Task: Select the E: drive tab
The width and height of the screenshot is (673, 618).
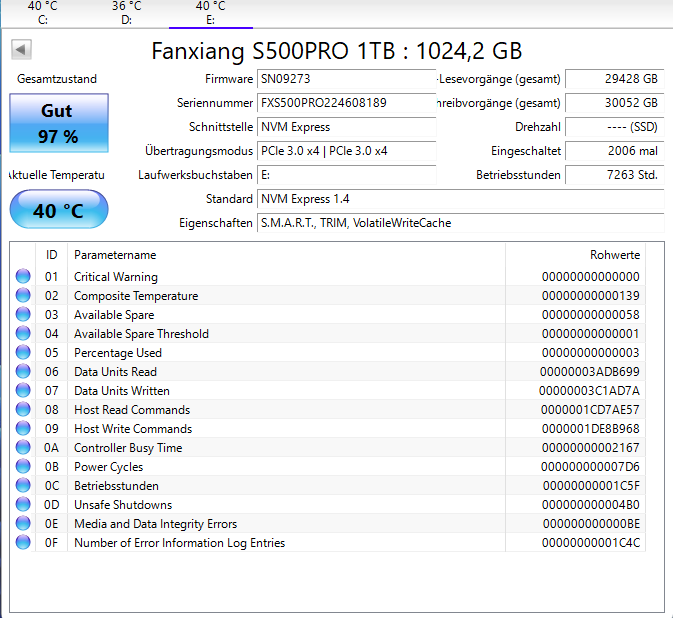Action: (211, 13)
